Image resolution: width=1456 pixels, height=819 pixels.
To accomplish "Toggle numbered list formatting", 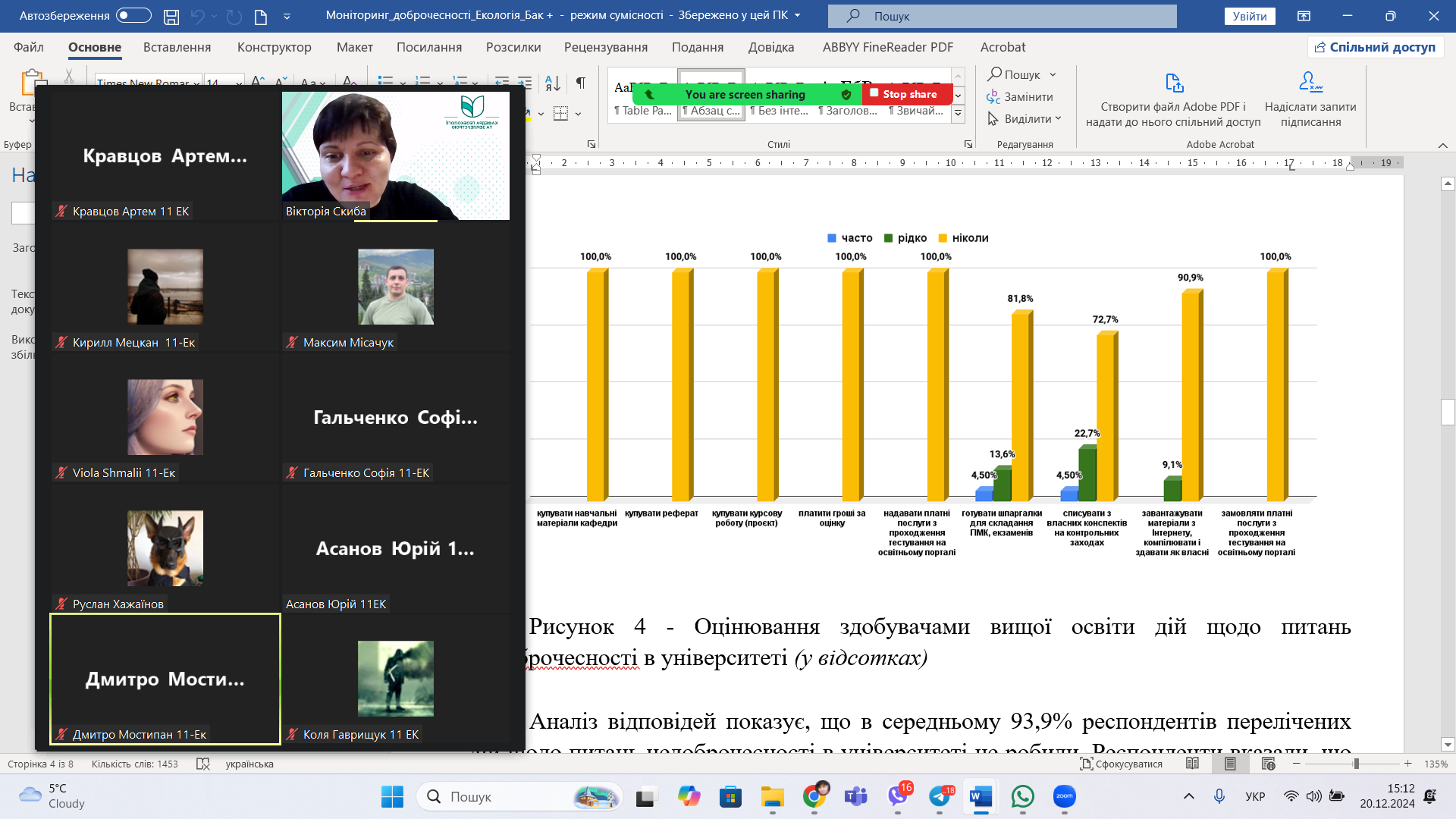I will click(x=425, y=81).
